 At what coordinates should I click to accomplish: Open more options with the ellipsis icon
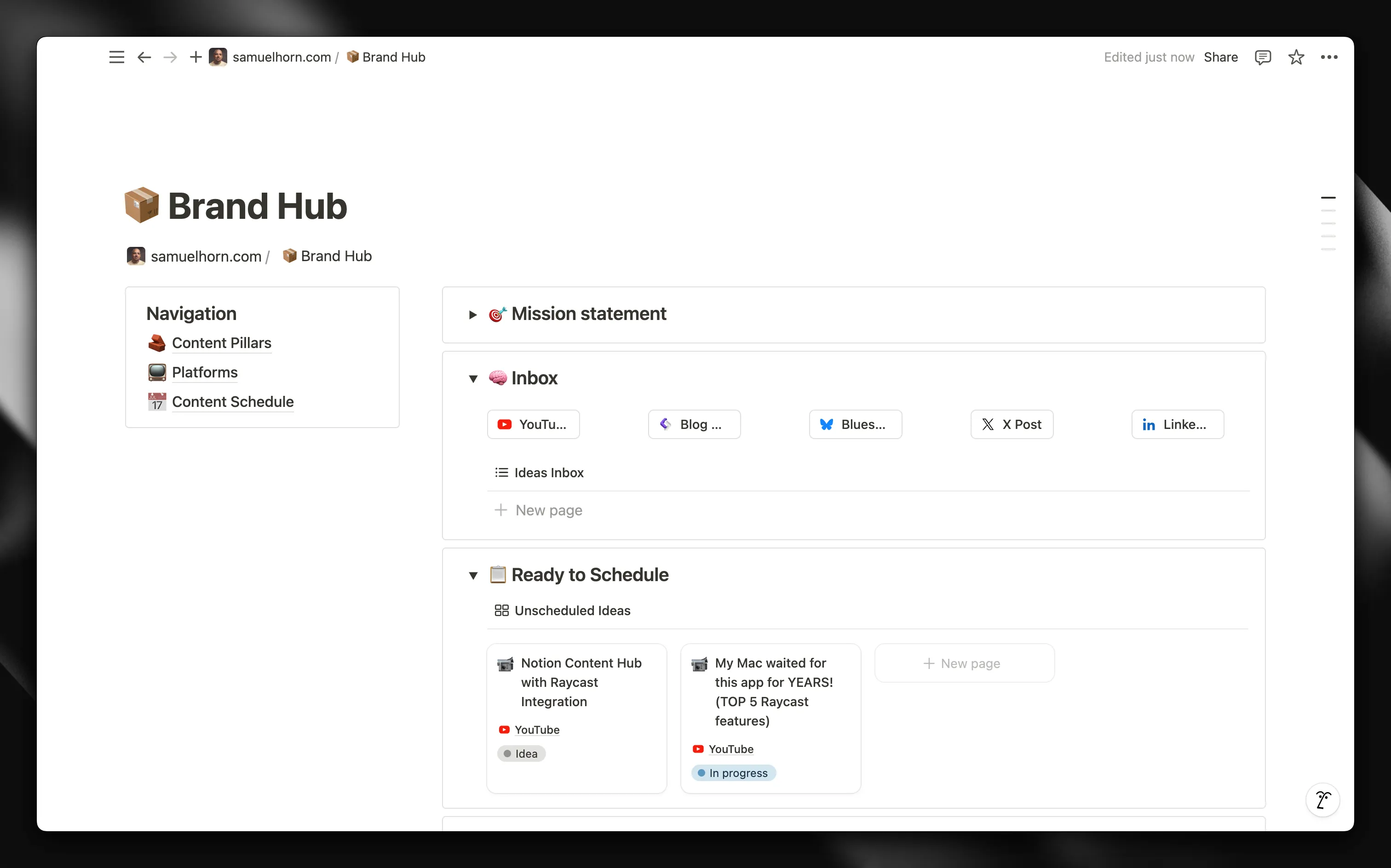coord(1329,57)
